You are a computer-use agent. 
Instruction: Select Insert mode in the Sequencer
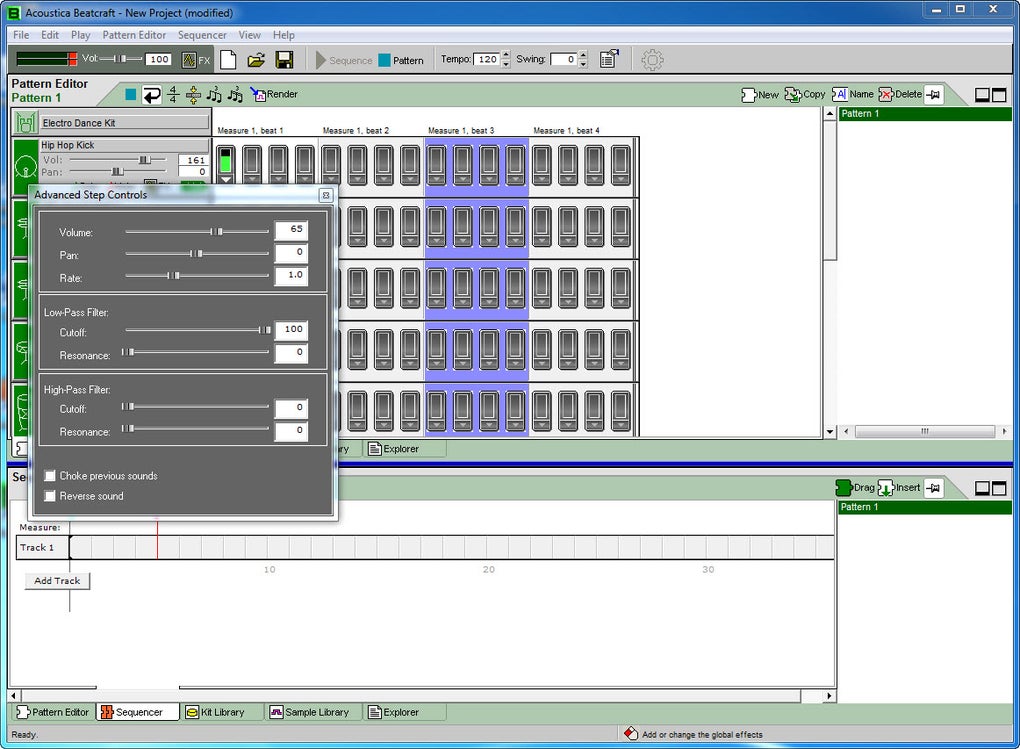(899, 487)
